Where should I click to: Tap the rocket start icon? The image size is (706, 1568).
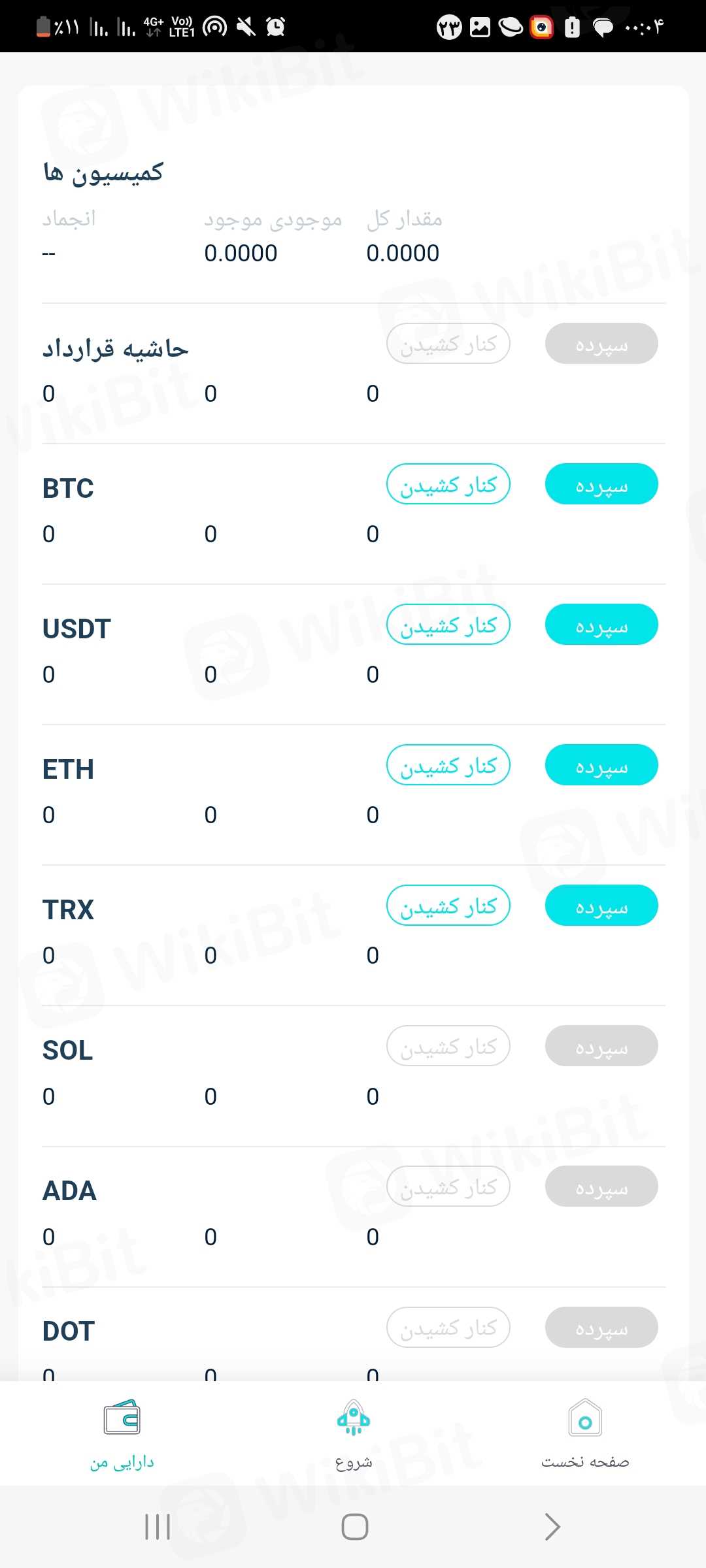353,1418
